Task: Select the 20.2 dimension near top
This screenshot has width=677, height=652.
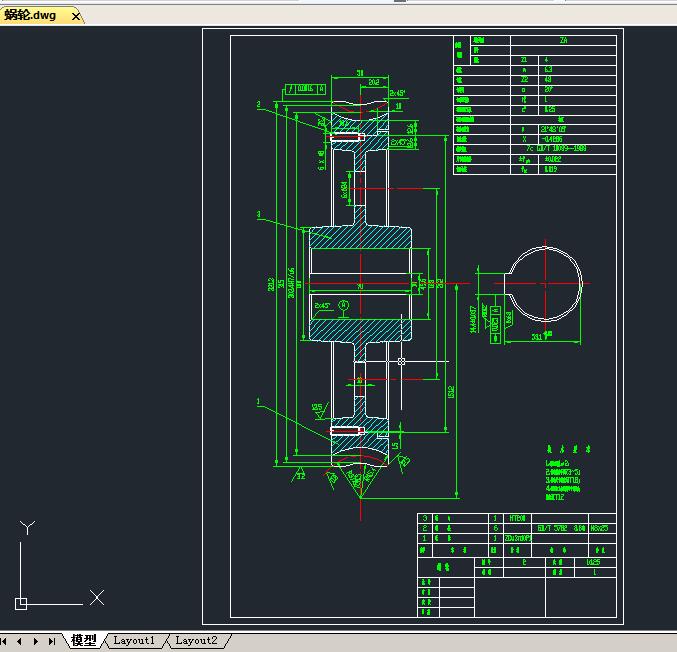Action: click(x=374, y=82)
